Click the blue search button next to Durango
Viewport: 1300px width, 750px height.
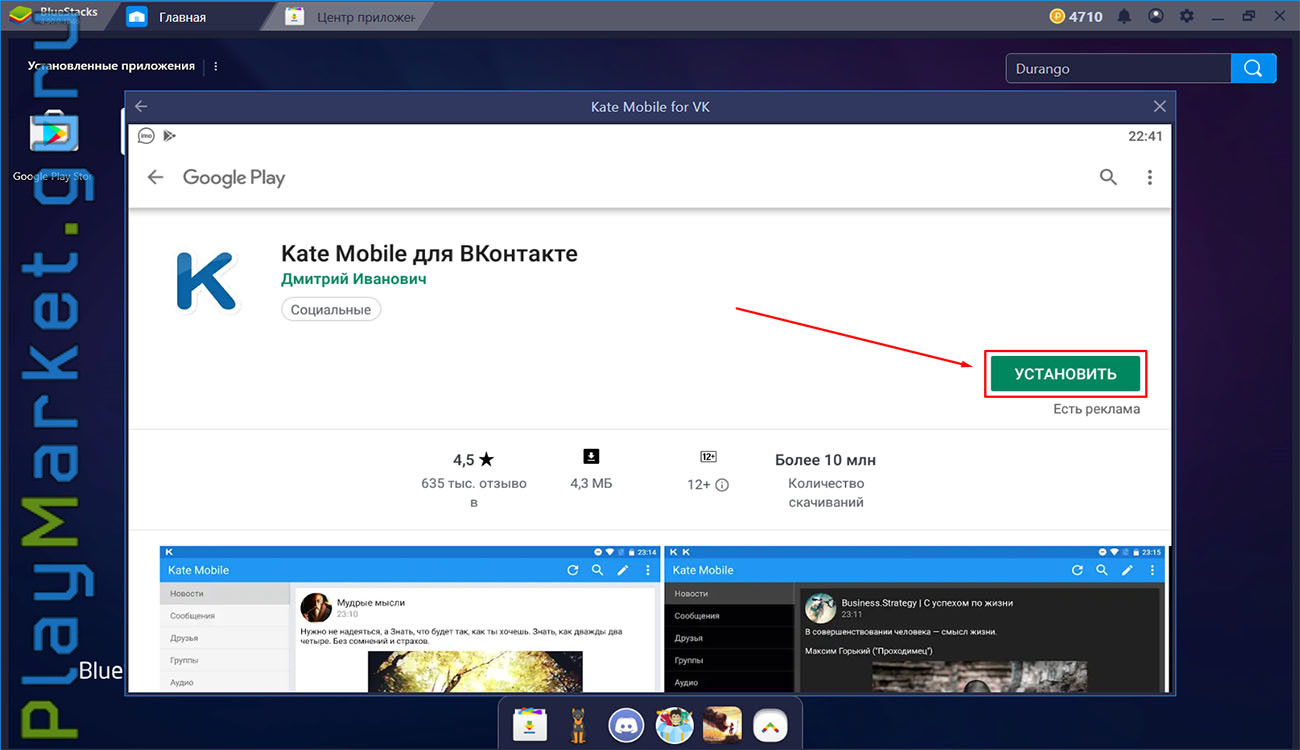[x=1254, y=68]
